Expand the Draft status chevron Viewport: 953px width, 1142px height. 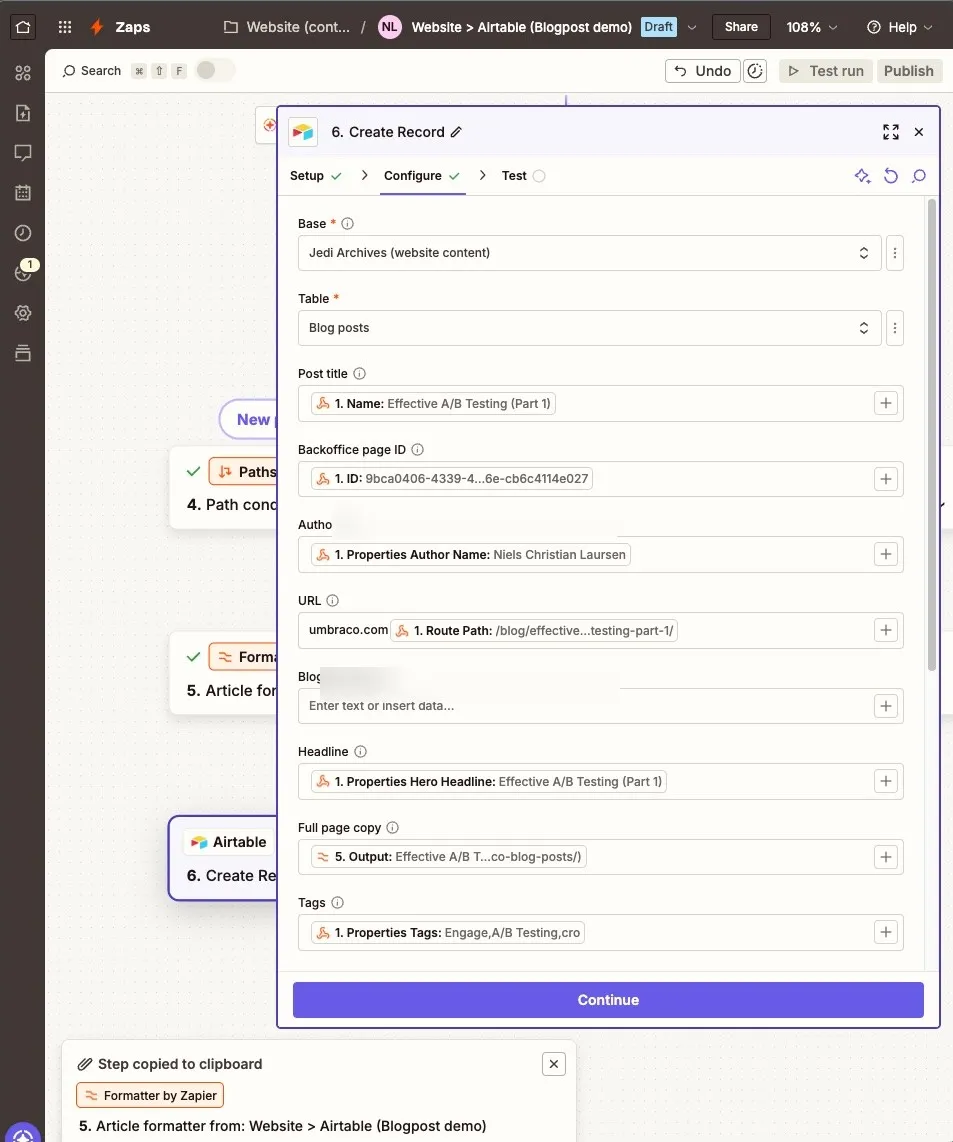click(693, 27)
